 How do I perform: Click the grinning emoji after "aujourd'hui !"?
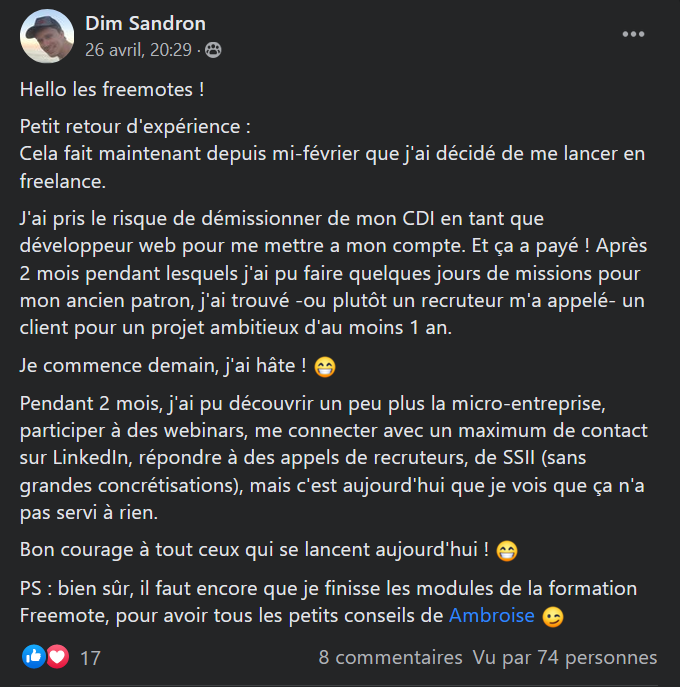507,551
